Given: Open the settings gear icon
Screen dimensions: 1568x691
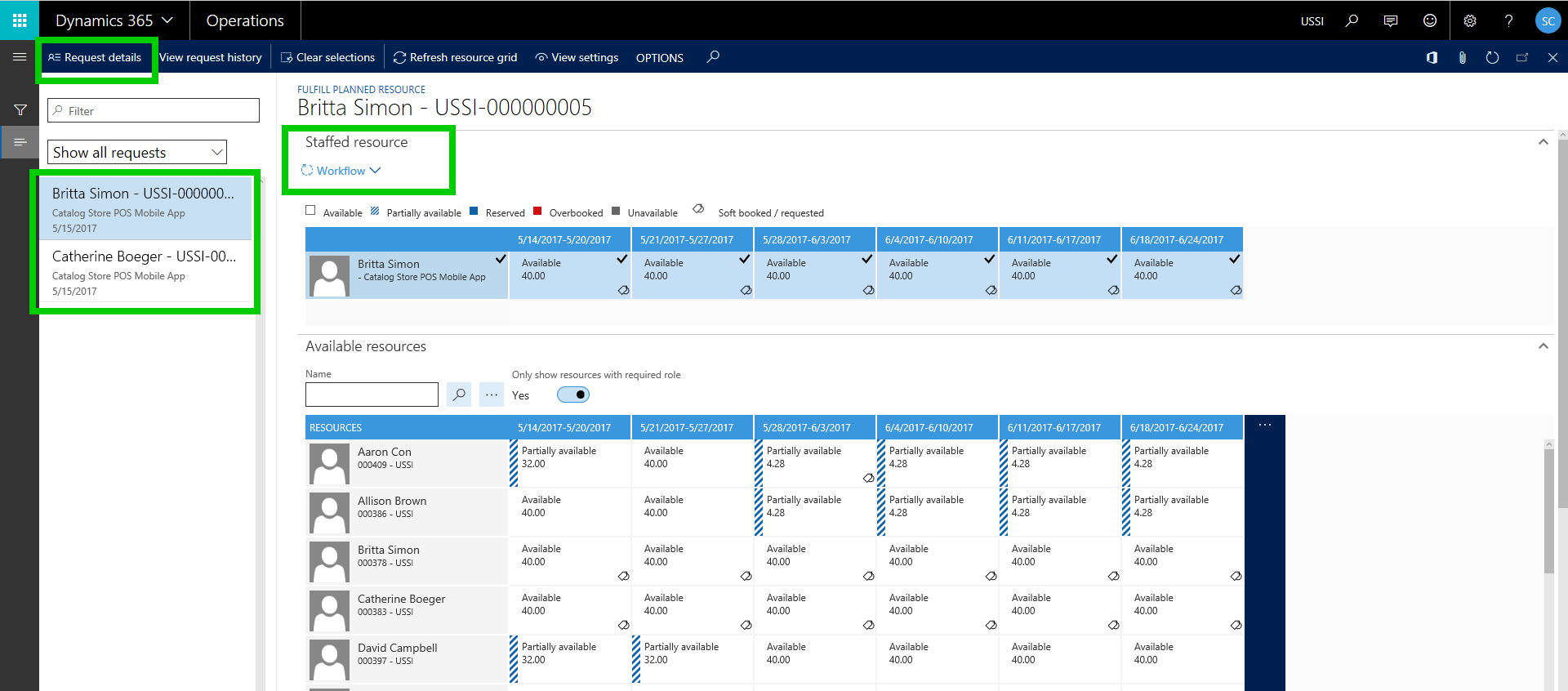Looking at the screenshot, I should [1470, 20].
